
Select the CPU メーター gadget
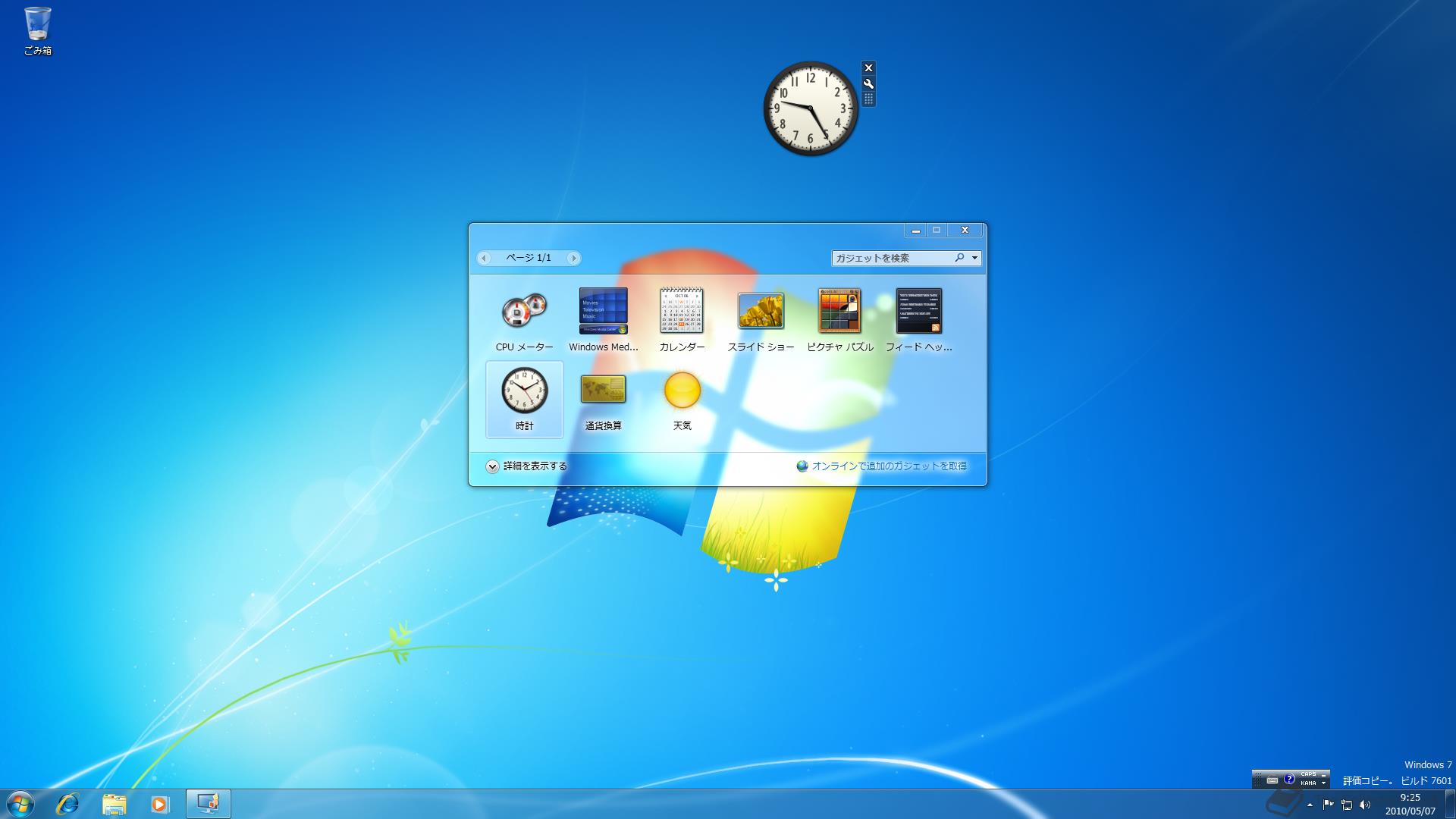pos(524,319)
